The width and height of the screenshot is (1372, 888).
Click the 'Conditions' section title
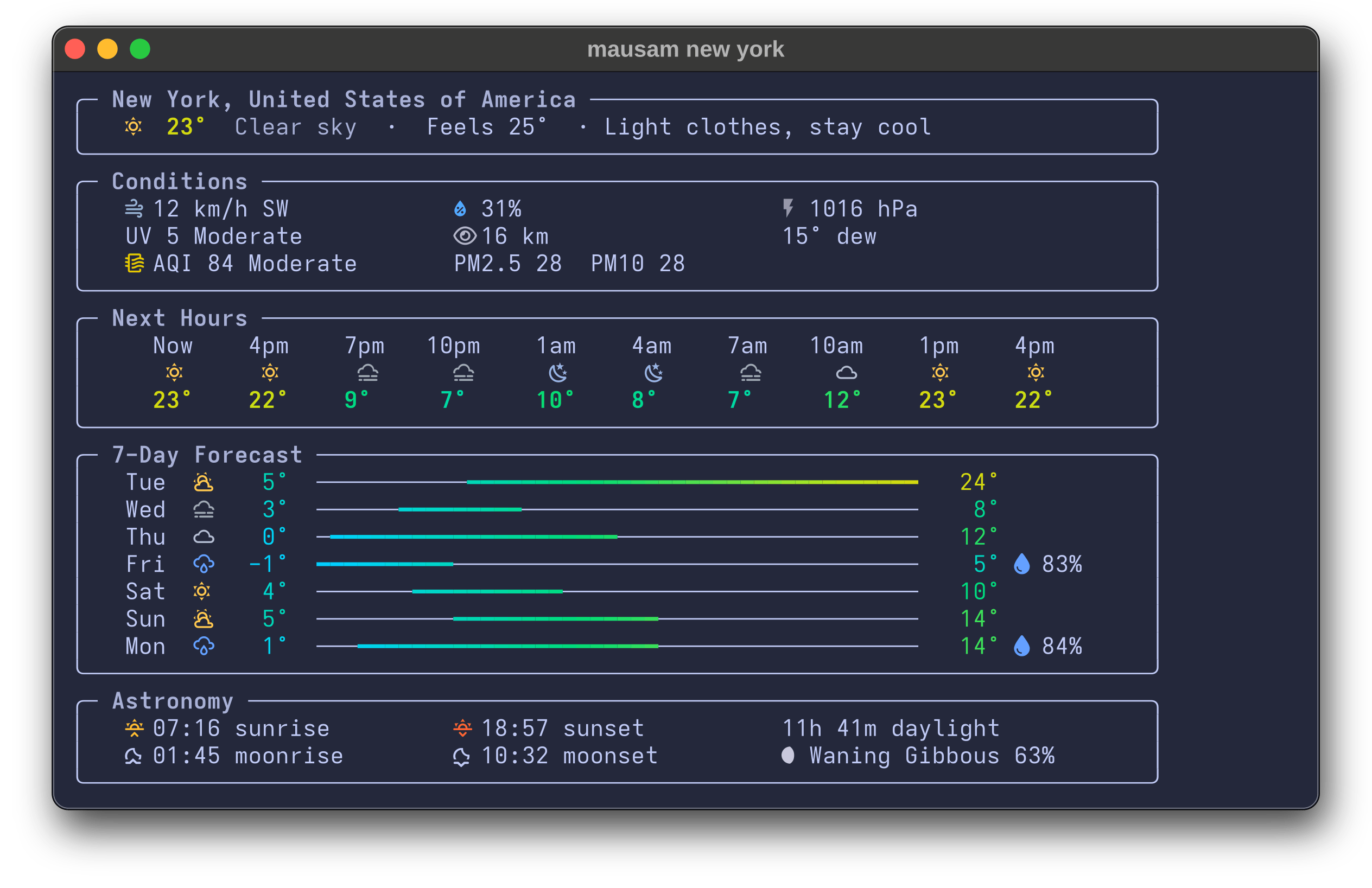click(x=180, y=182)
